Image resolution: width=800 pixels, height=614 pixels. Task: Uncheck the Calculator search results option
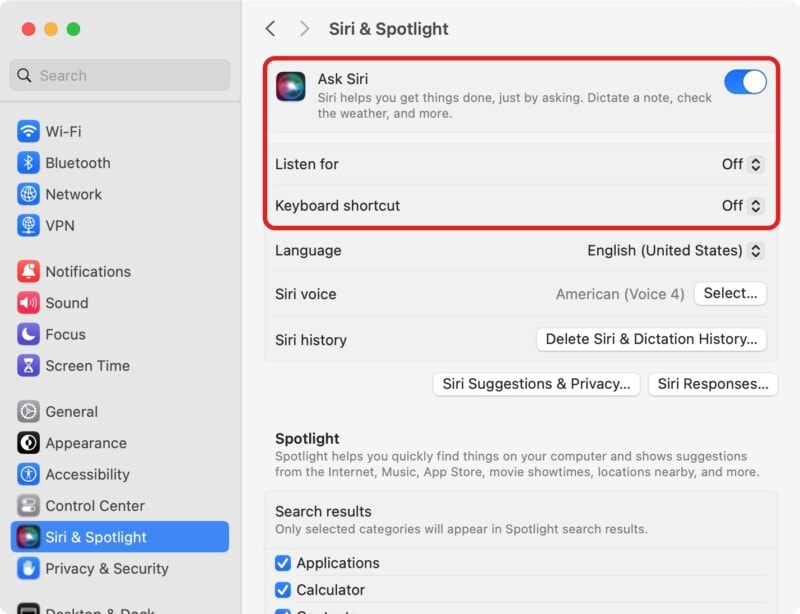pos(283,589)
